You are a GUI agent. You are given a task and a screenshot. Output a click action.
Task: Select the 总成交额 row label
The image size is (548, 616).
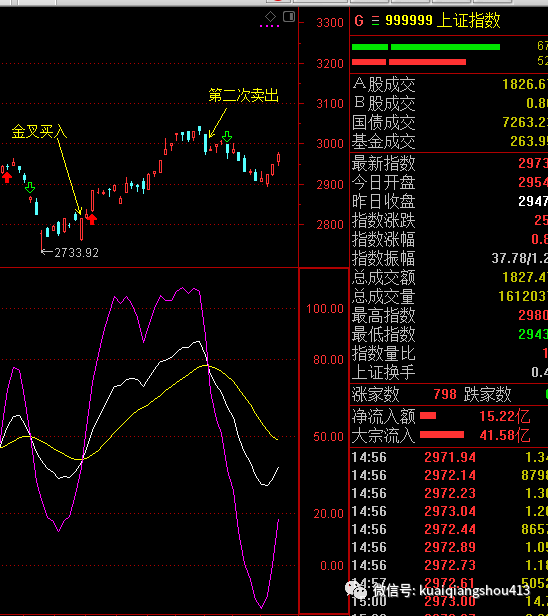[x=384, y=277]
